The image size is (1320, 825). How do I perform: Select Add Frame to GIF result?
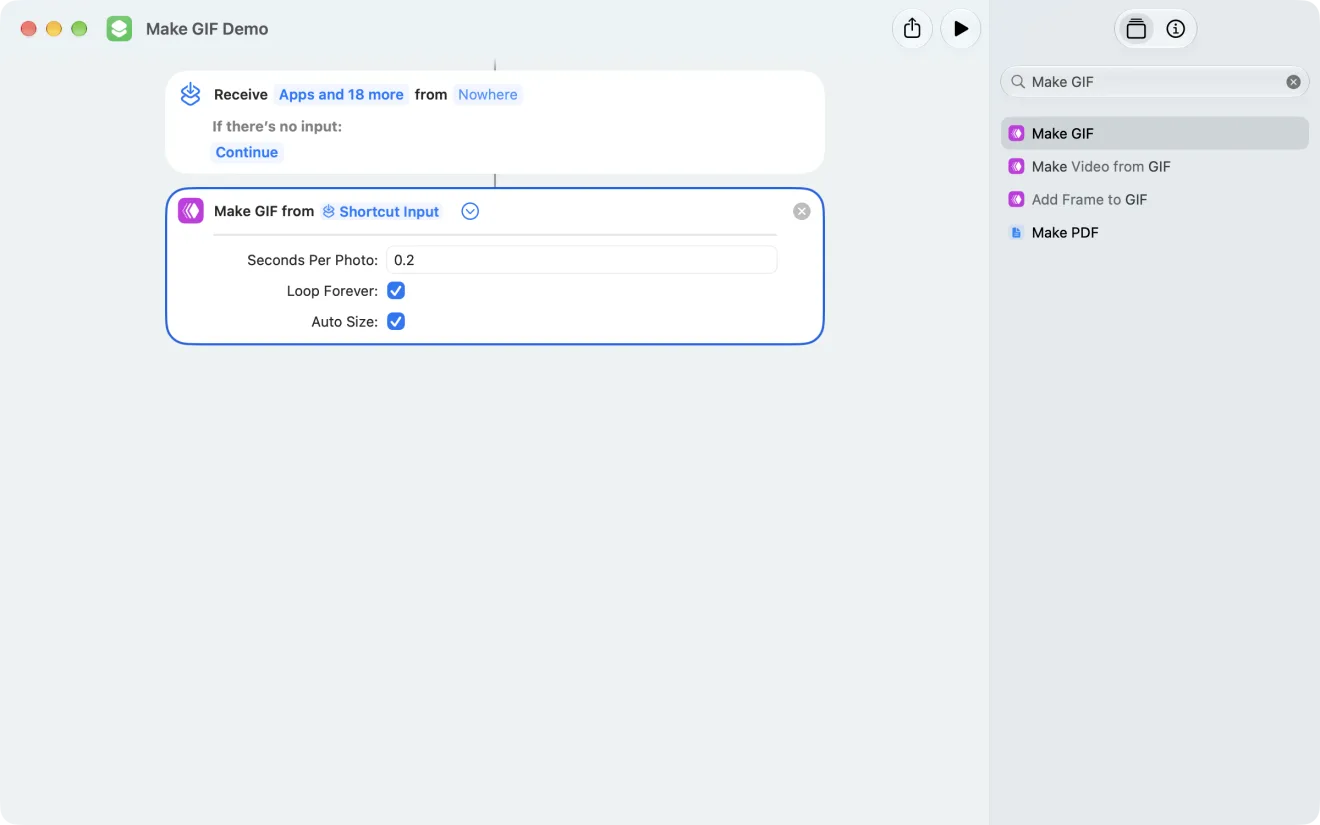coord(1155,199)
